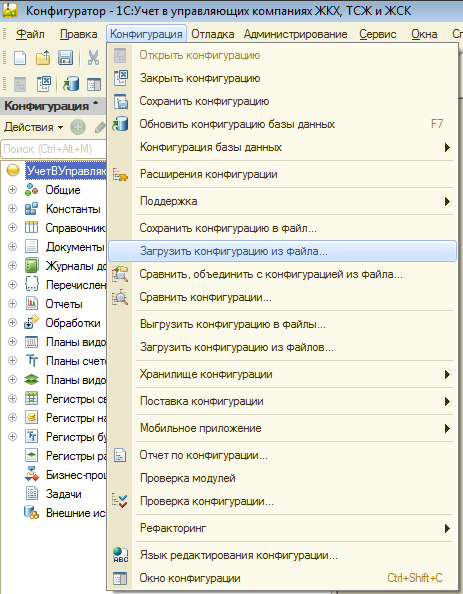
Task: Open the Хранилище конфигурации submenu
Action: (x=282, y=374)
